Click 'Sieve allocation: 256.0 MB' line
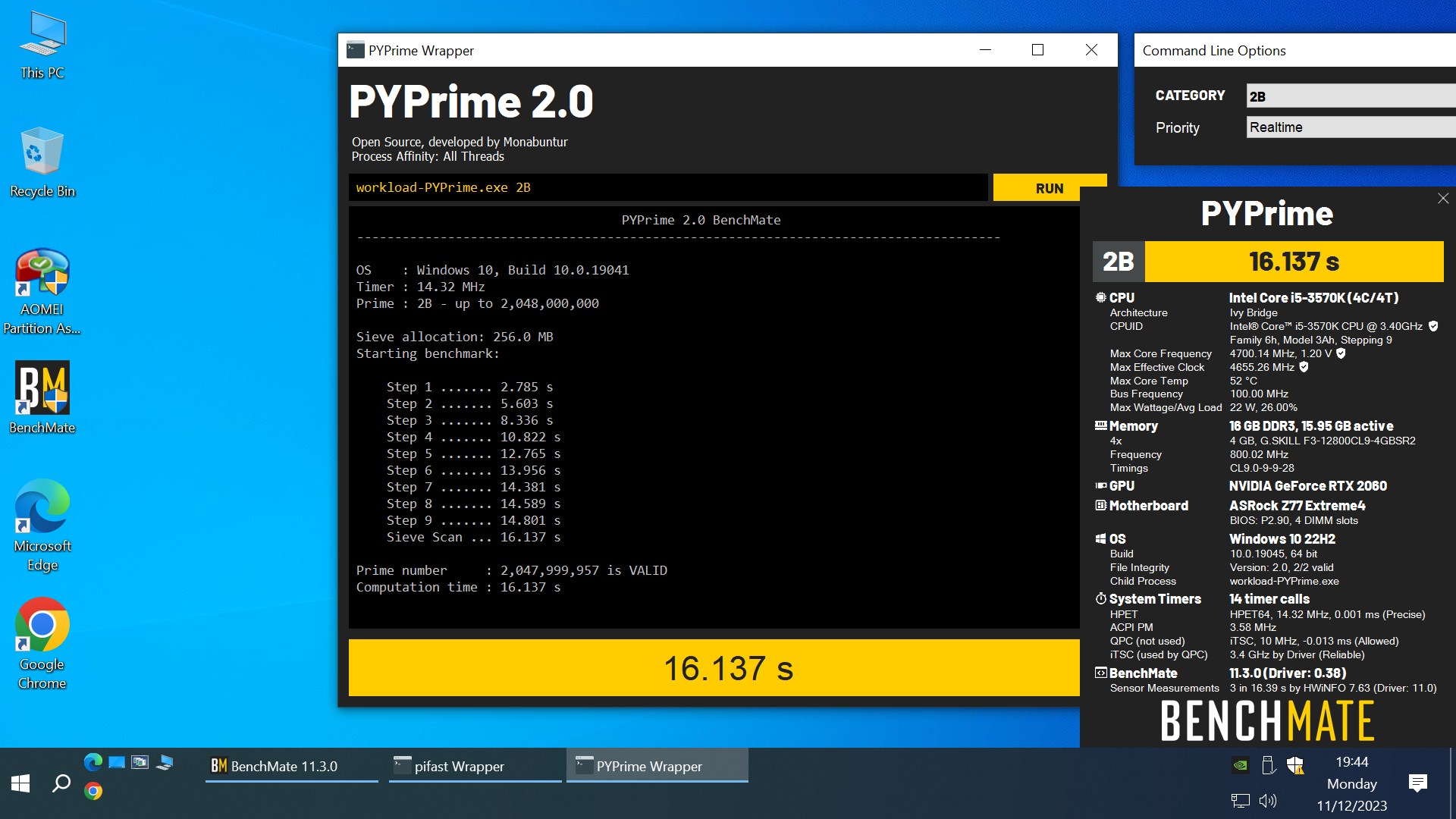This screenshot has height=819, width=1456. coord(454,337)
